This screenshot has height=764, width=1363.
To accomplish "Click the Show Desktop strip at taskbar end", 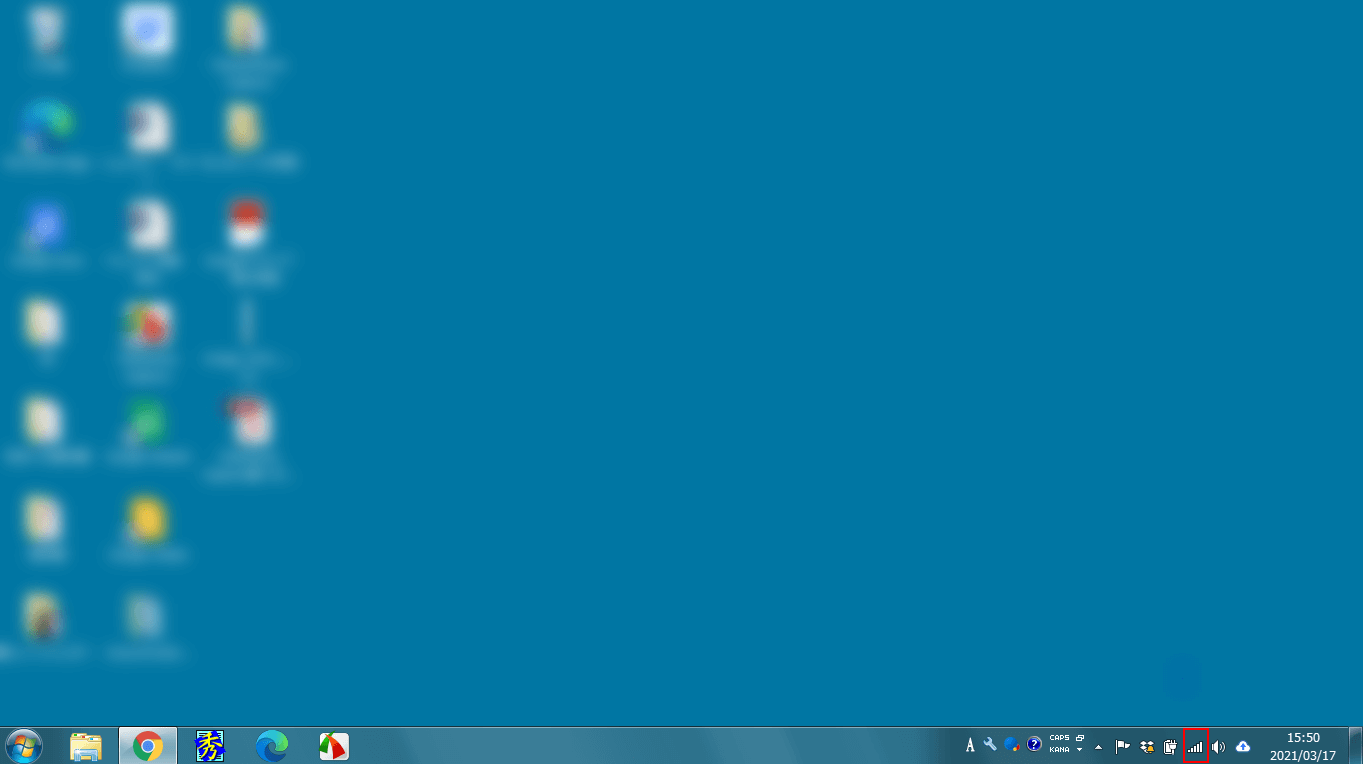I will 1356,746.
